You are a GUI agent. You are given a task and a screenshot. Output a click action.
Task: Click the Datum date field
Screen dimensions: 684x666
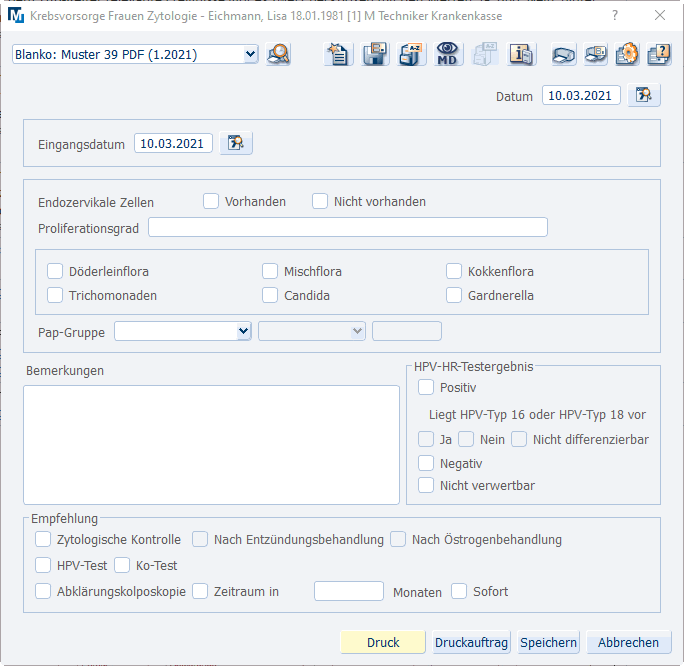coord(581,95)
